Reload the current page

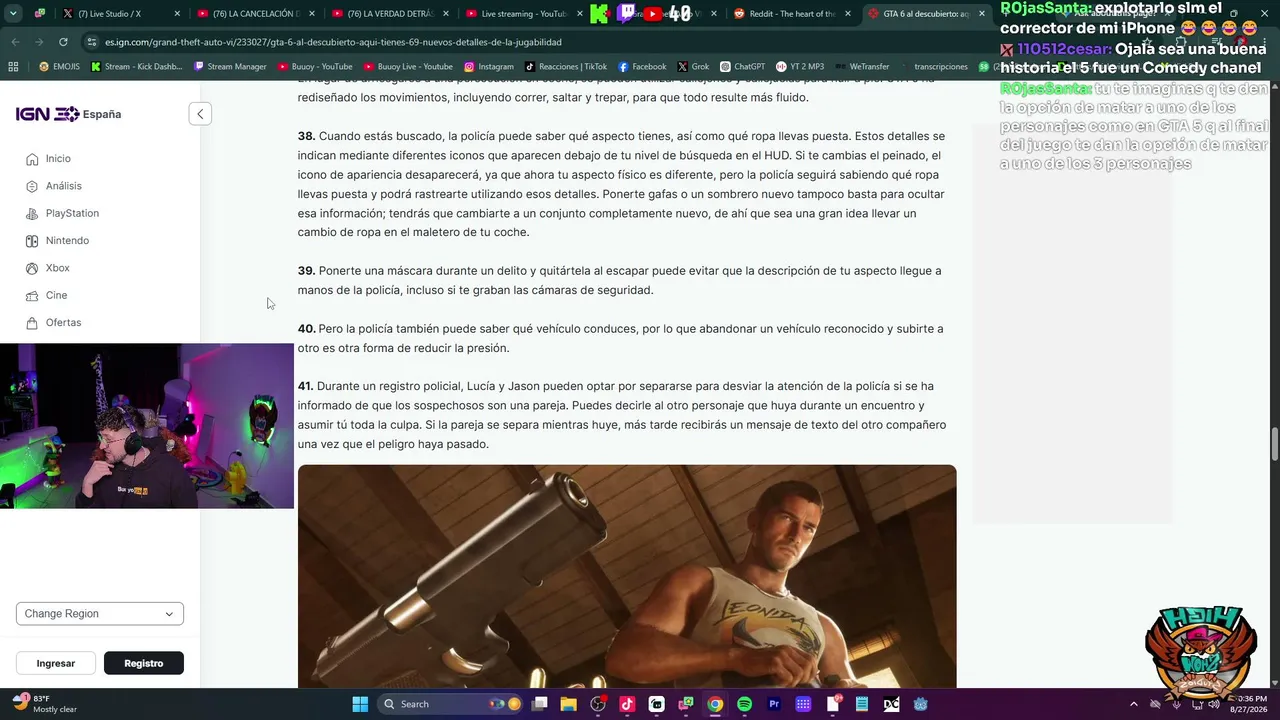pos(63,42)
